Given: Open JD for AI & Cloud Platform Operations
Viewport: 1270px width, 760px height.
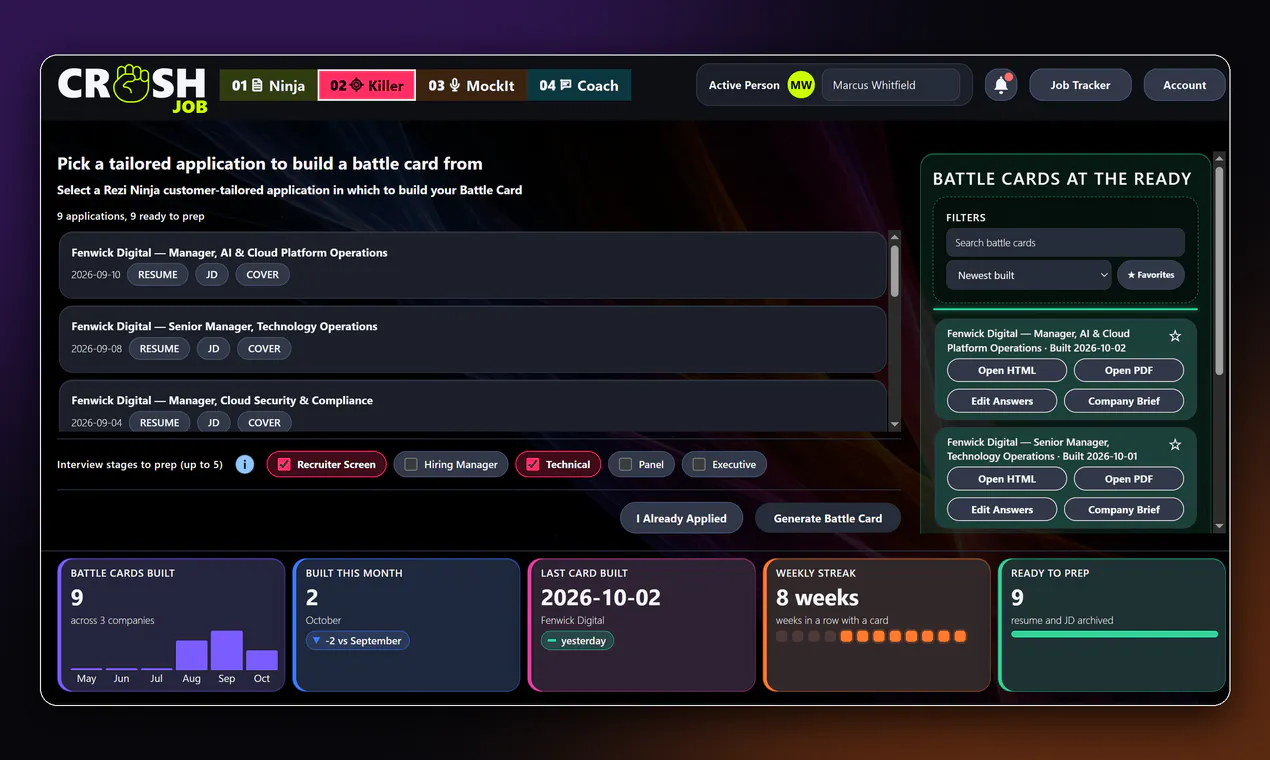Looking at the screenshot, I should click(x=212, y=275).
